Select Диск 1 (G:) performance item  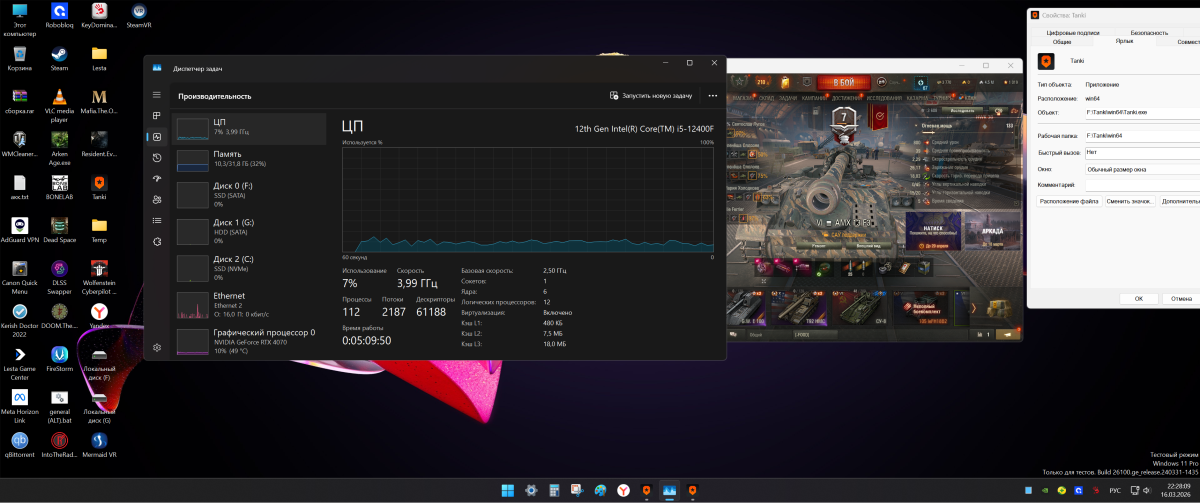pyautogui.click(x=249, y=229)
